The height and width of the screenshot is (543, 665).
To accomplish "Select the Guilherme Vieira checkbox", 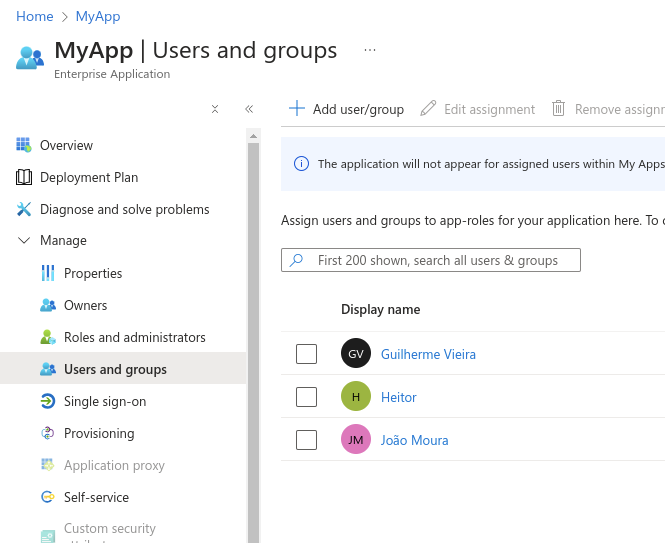I will (306, 354).
